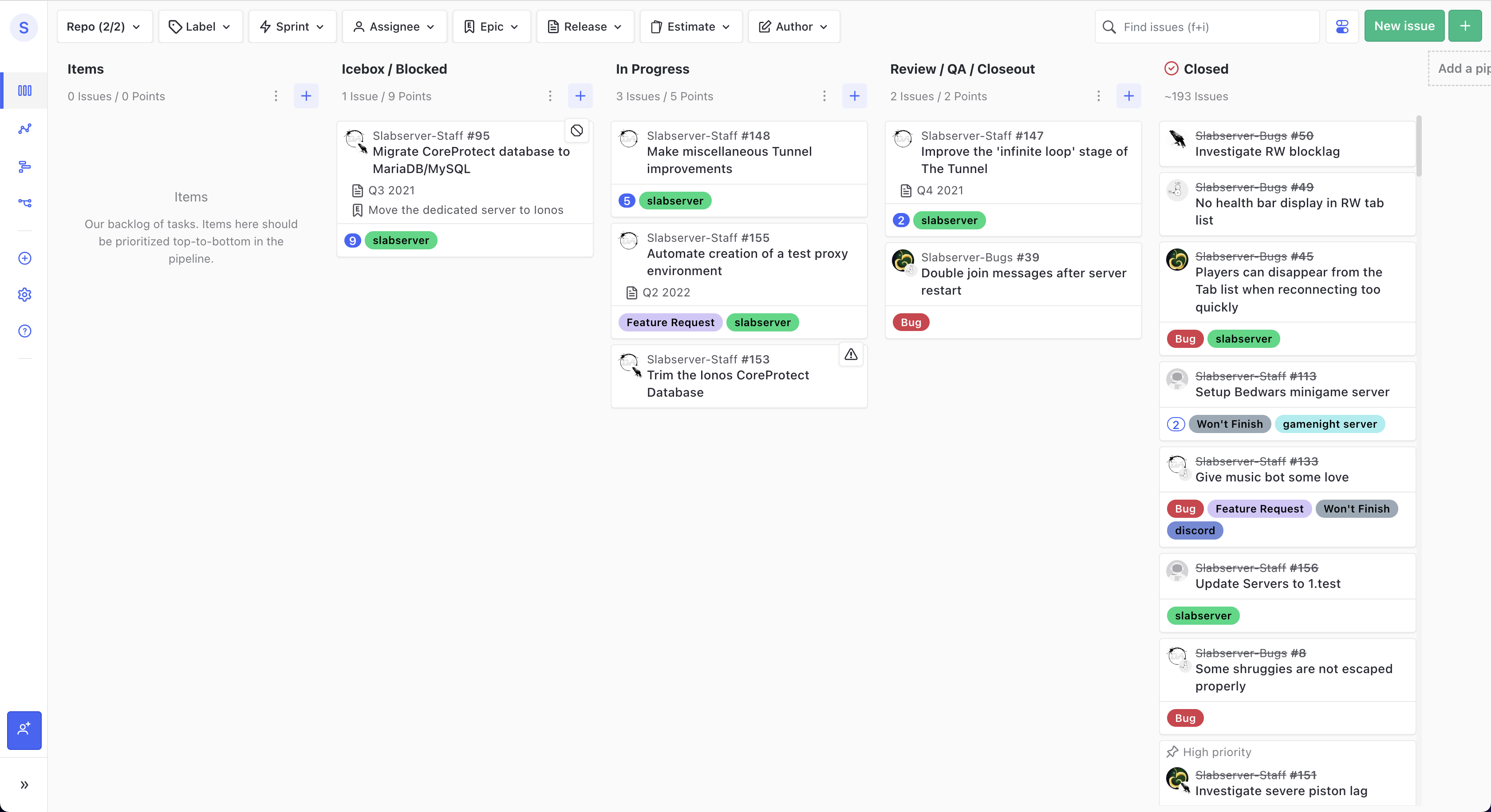This screenshot has width=1491, height=812.
Task: Open the Assignee filter dropdown
Action: coord(394,27)
